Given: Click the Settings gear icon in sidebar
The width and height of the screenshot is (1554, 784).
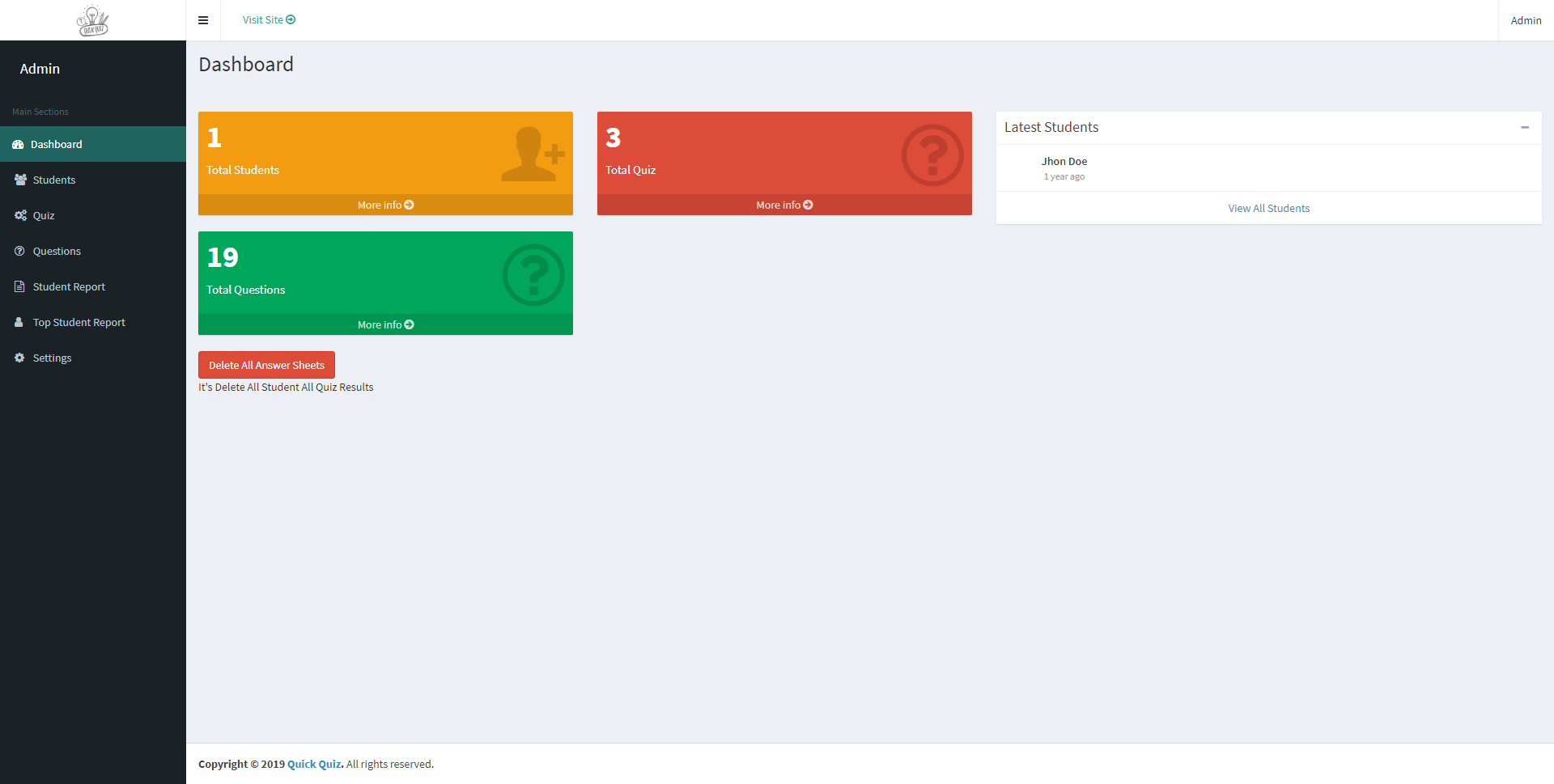Looking at the screenshot, I should coord(19,358).
